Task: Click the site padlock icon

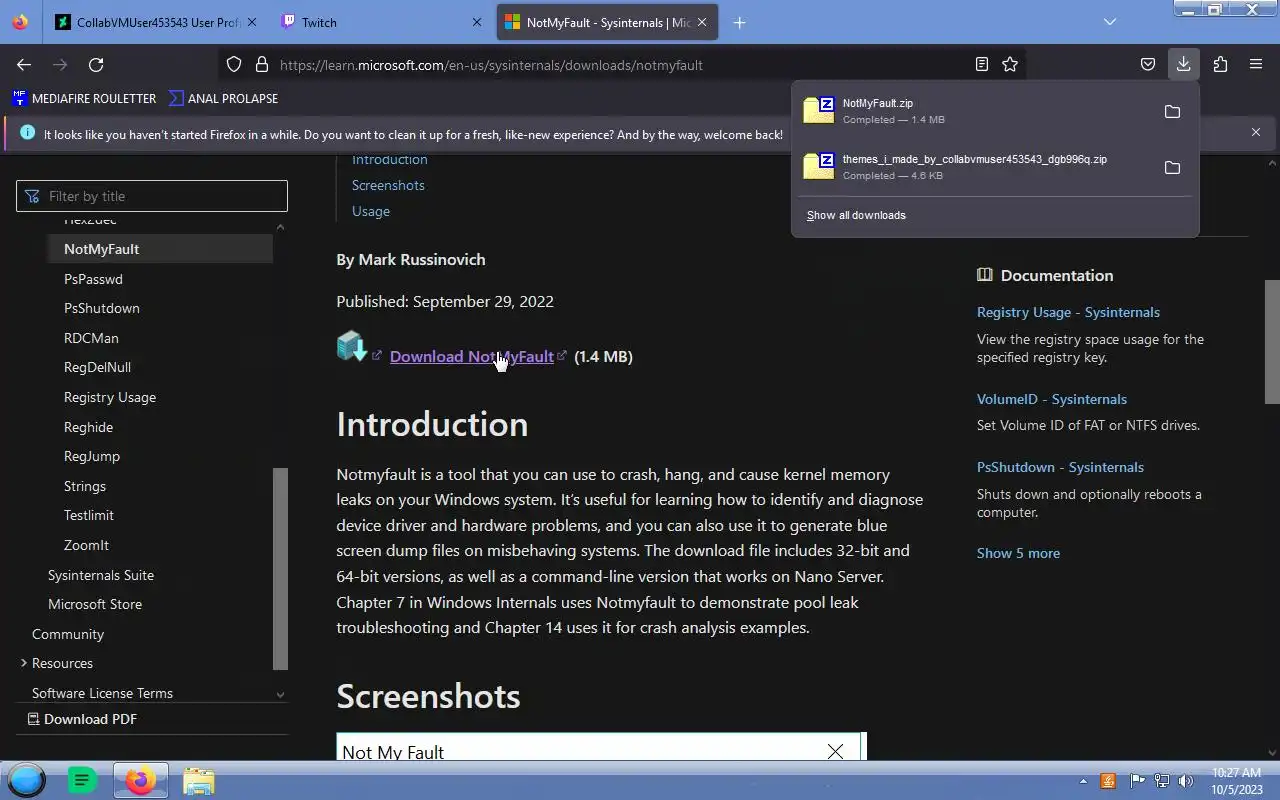Action: tap(262, 65)
